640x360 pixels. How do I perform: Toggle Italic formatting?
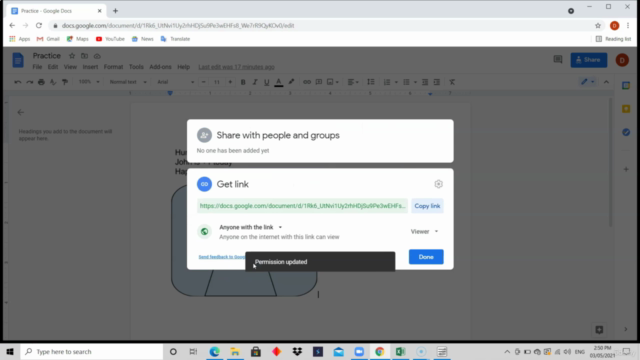[x=255, y=82]
